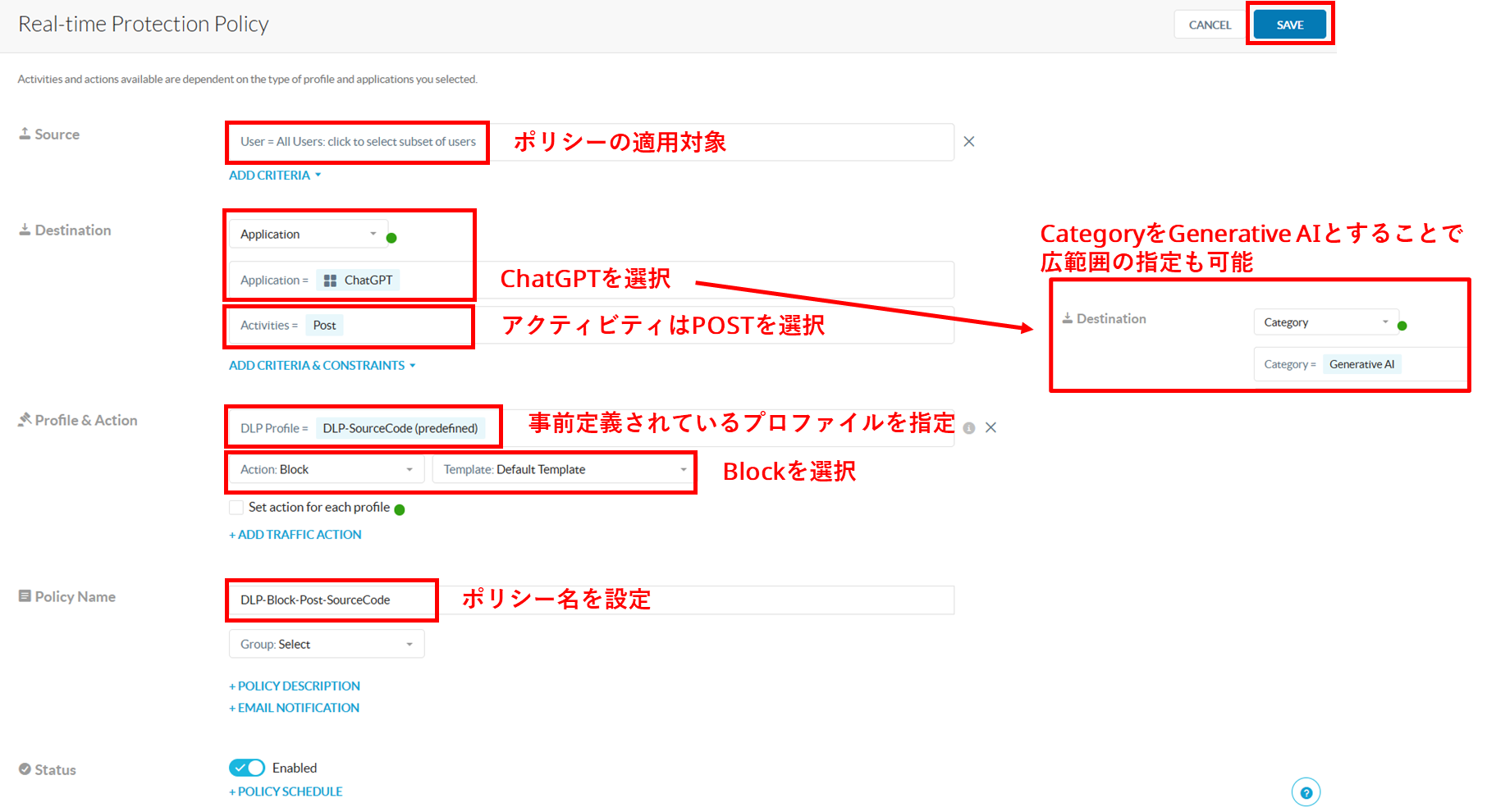This screenshot has width=1487, height=812.
Task: Expand ADD CRITERIA & CONSTRAINTS
Action: (x=321, y=365)
